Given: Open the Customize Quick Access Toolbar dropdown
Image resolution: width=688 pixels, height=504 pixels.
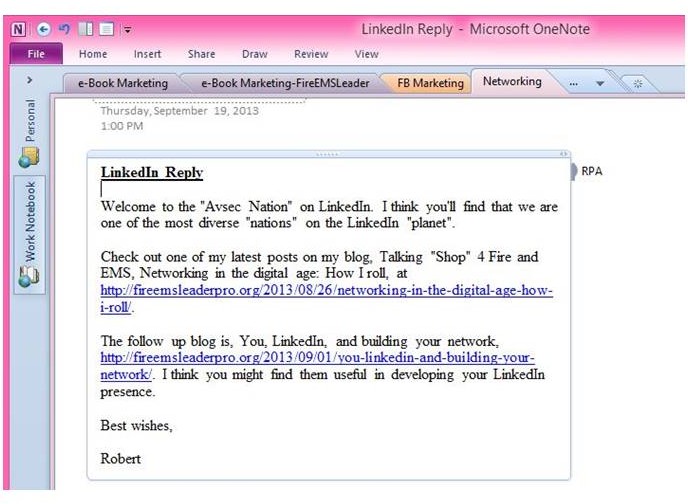Looking at the screenshot, I should pyautogui.click(x=128, y=30).
